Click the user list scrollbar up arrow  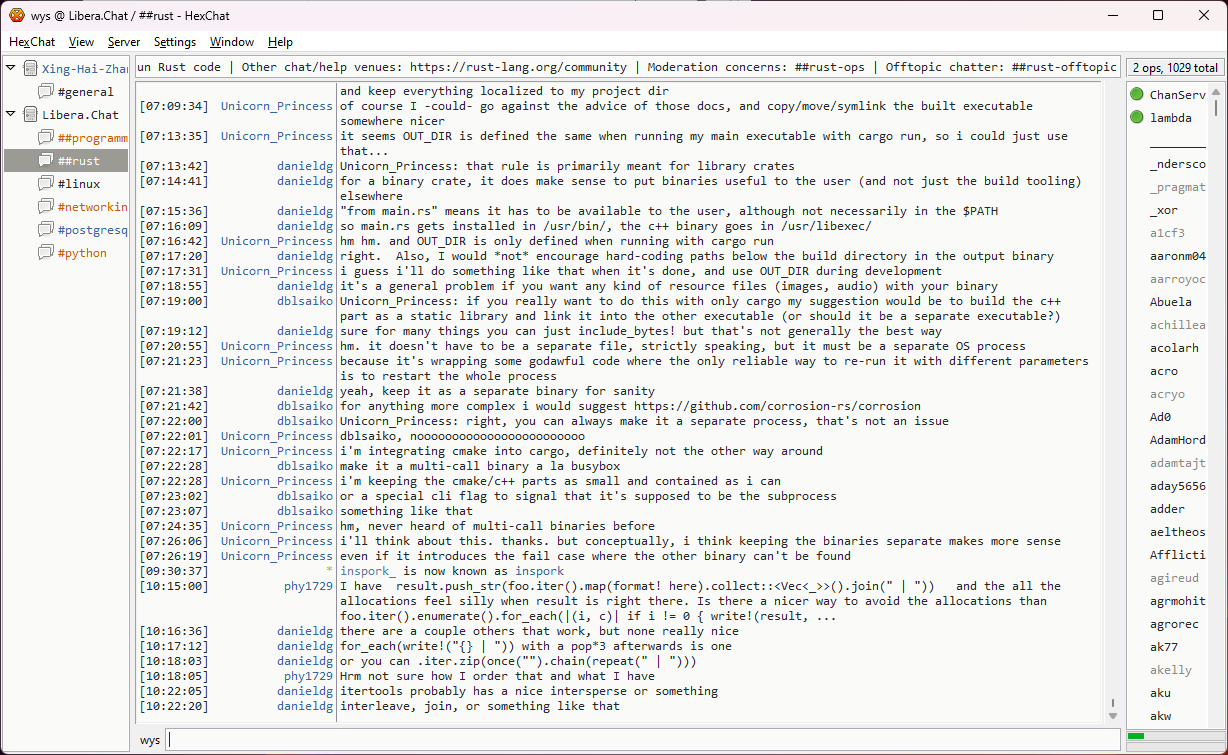(1216, 91)
